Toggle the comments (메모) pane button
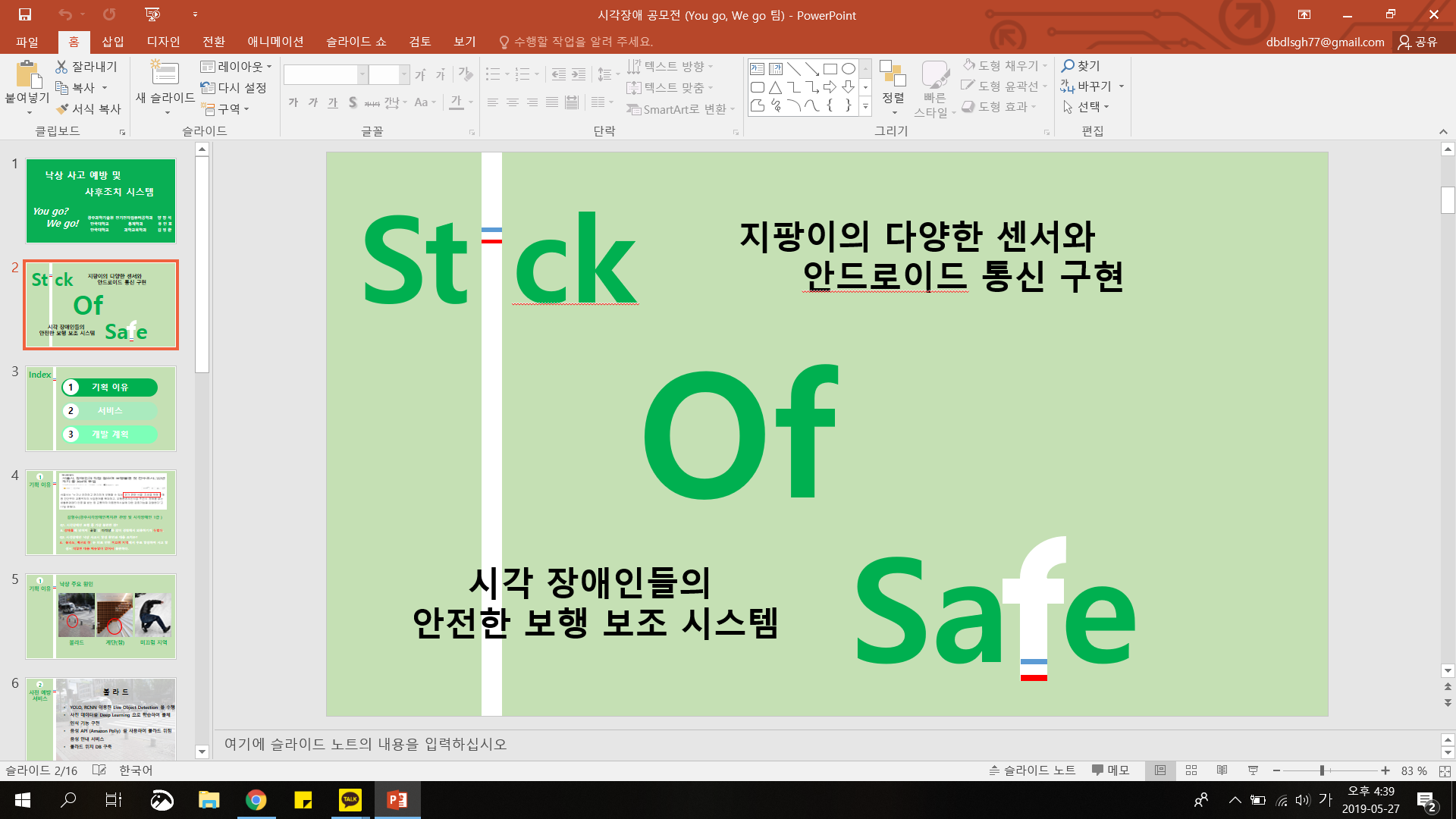1456x819 pixels. click(x=1111, y=770)
